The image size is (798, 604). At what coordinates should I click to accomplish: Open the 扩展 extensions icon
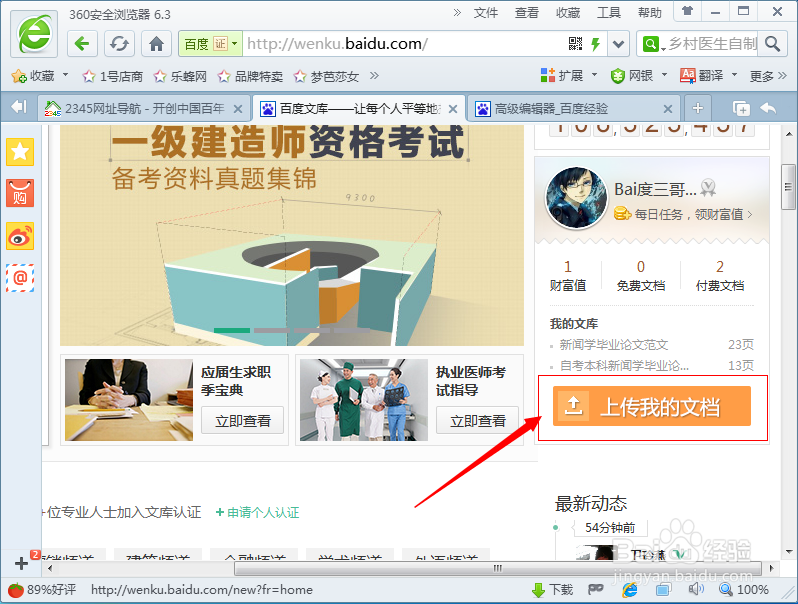click(548, 75)
